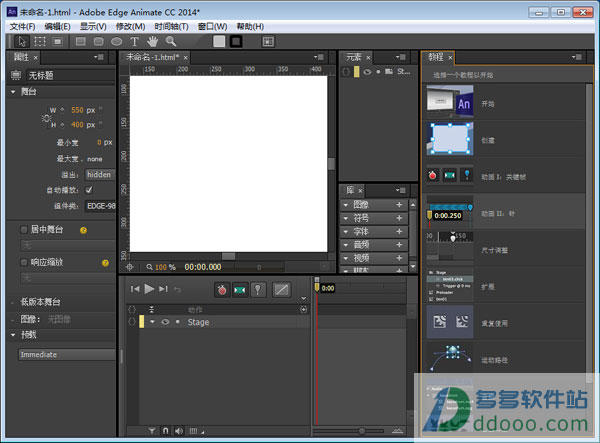Add video with the plus button

tap(399, 258)
